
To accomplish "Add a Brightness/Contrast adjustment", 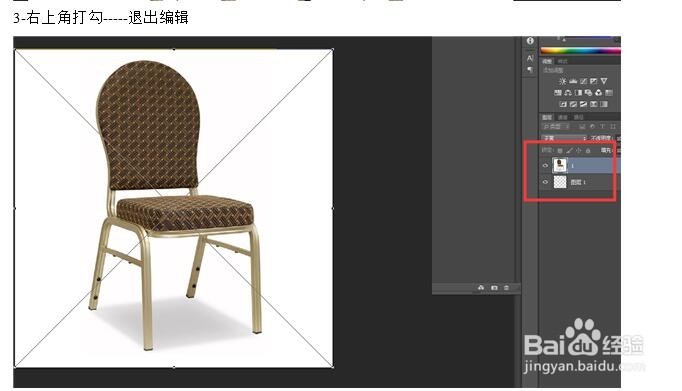I will coord(563,81).
